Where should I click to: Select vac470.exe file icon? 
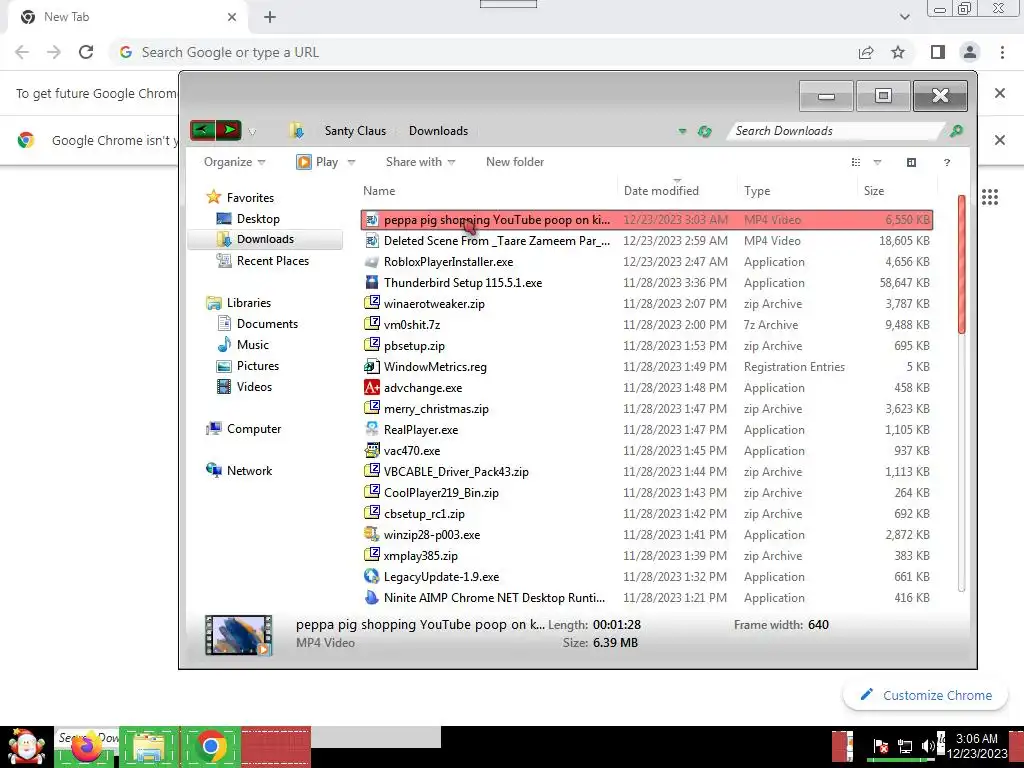click(372, 450)
